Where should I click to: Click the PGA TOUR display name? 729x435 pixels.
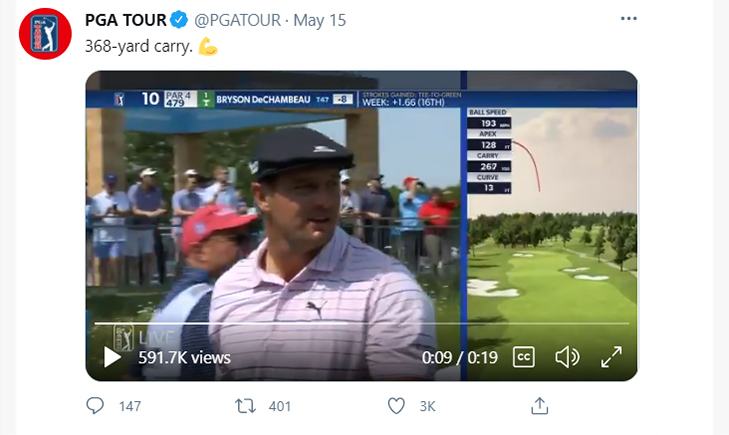tap(126, 20)
